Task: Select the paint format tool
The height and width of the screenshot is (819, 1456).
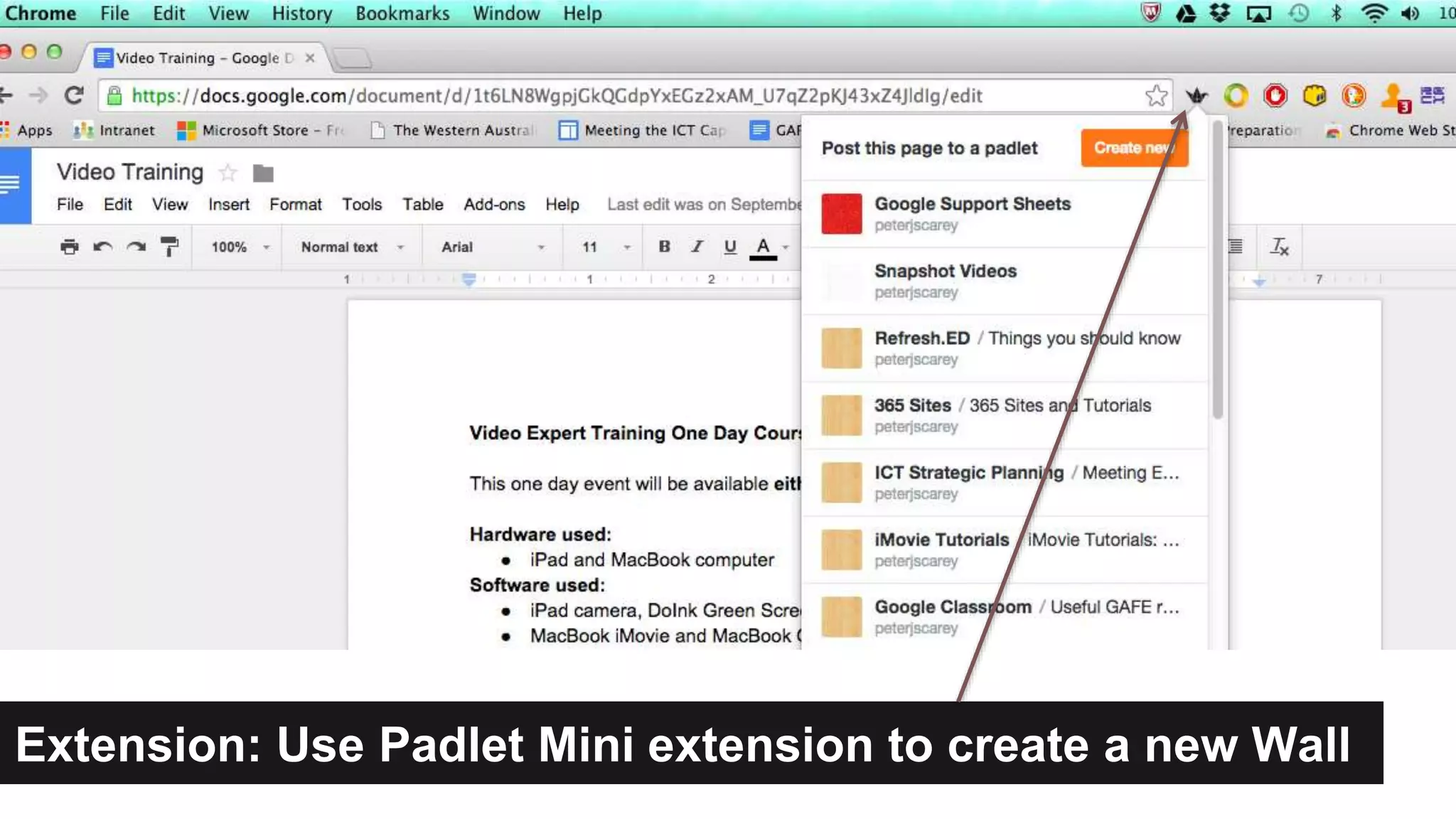Action: pyautogui.click(x=169, y=247)
